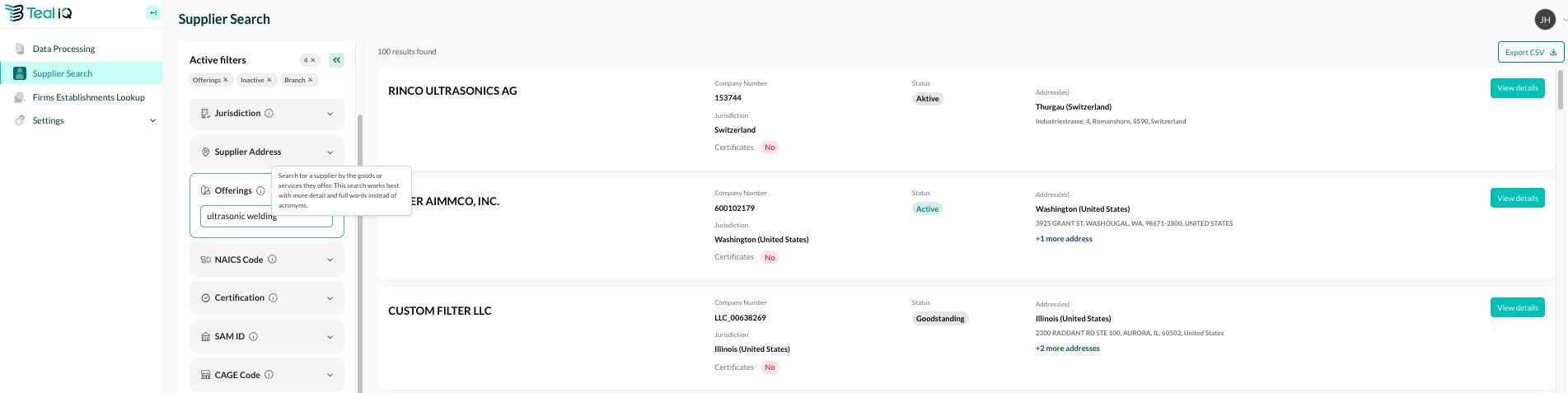Click the Jurisdiction info icon

click(x=269, y=114)
